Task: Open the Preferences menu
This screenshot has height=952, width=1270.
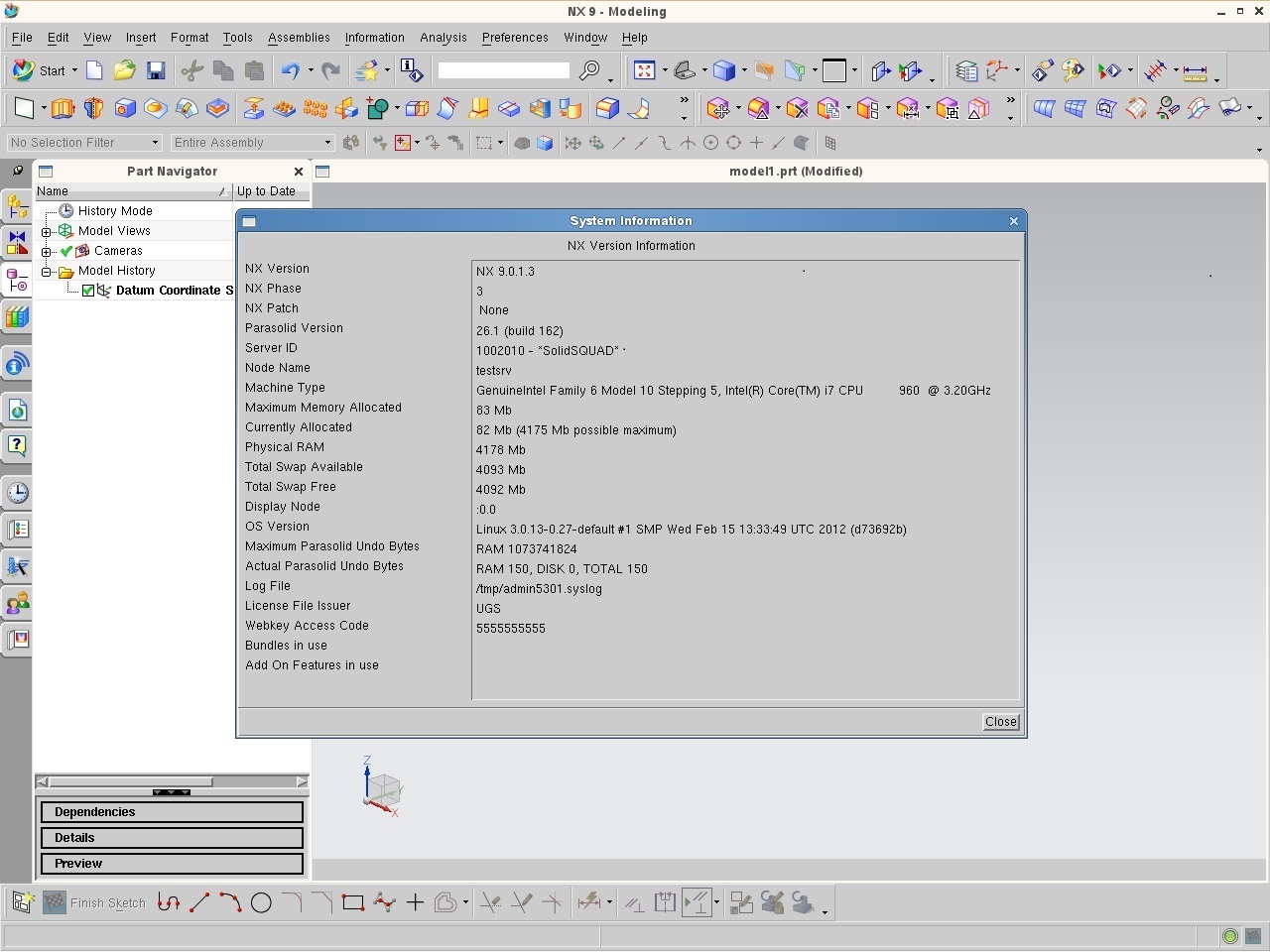Action: 515,38
